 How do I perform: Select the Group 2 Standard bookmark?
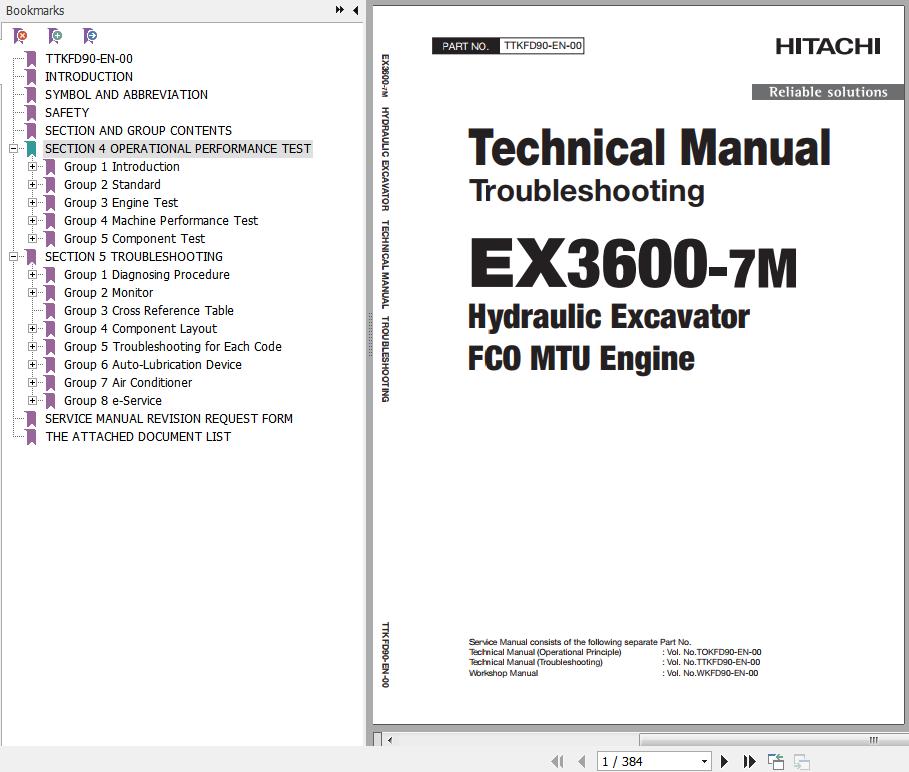[x=112, y=184]
